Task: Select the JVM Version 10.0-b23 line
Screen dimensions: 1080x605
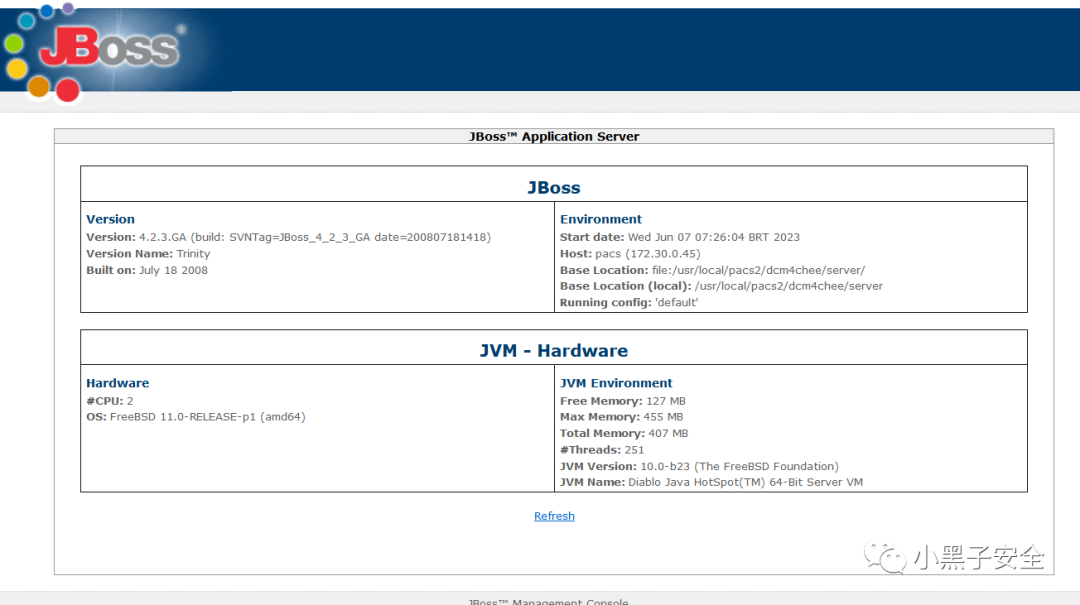Action: (699, 466)
